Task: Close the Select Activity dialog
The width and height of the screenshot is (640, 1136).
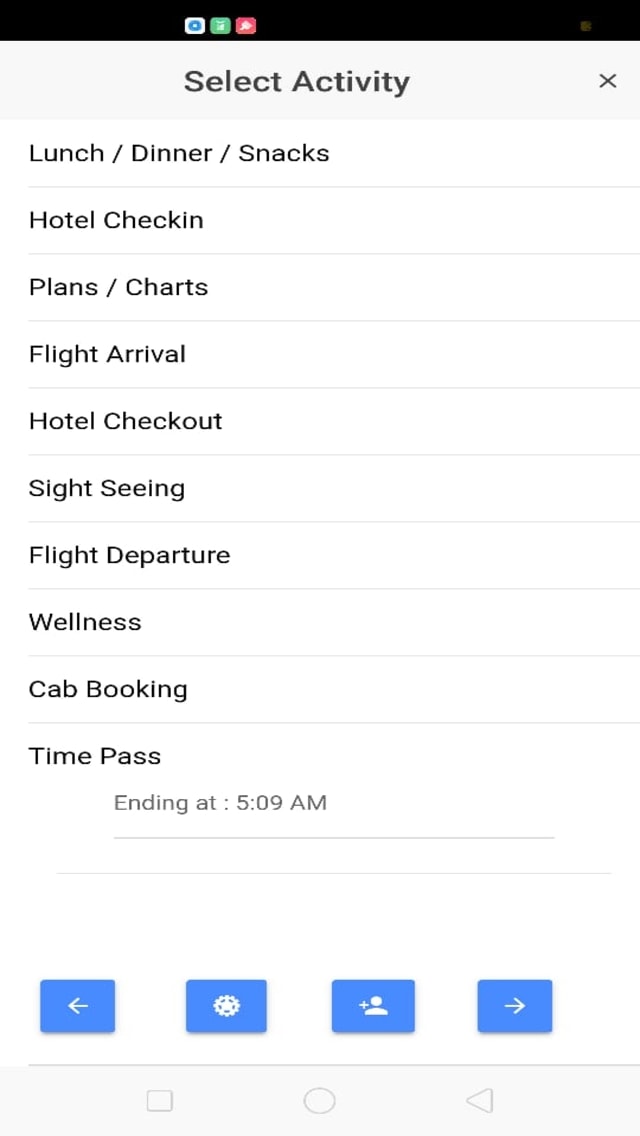Action: 607,81
